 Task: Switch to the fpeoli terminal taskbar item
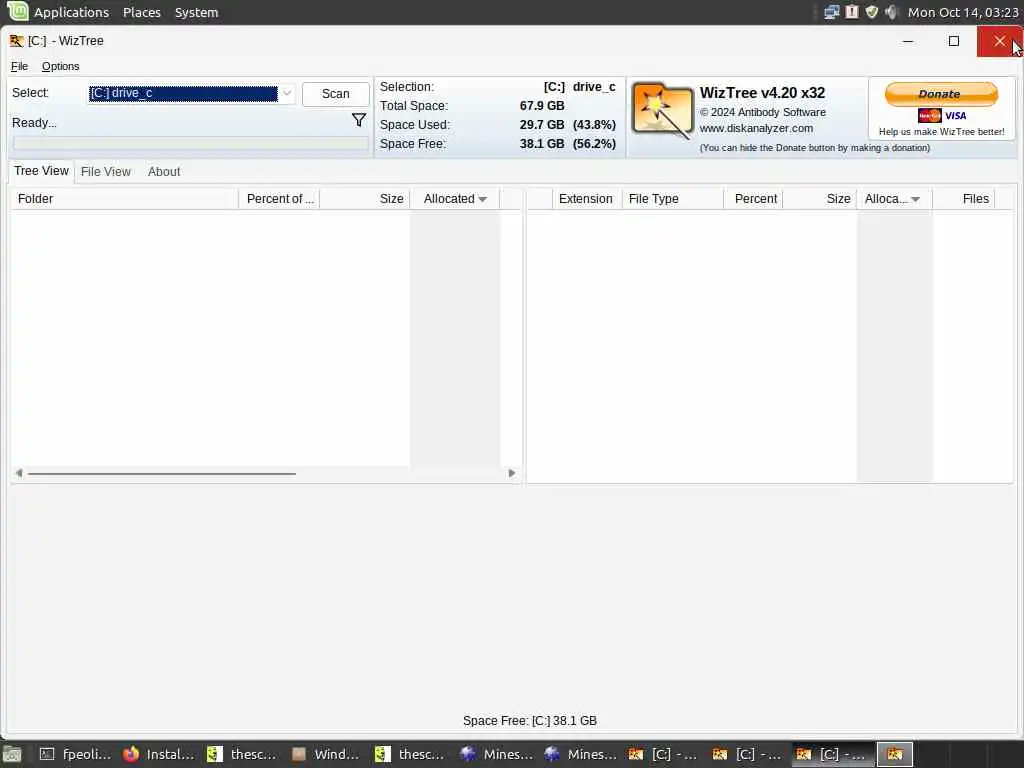point(74,754)
